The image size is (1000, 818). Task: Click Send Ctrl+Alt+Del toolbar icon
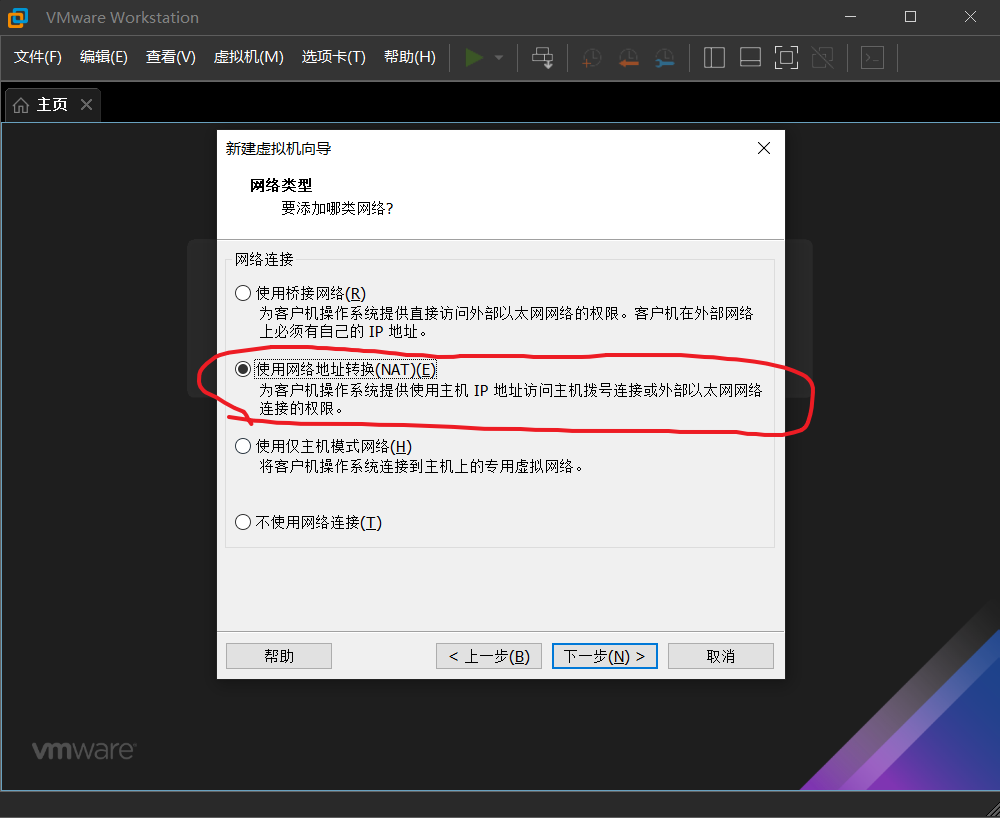(x=543, y=57)
